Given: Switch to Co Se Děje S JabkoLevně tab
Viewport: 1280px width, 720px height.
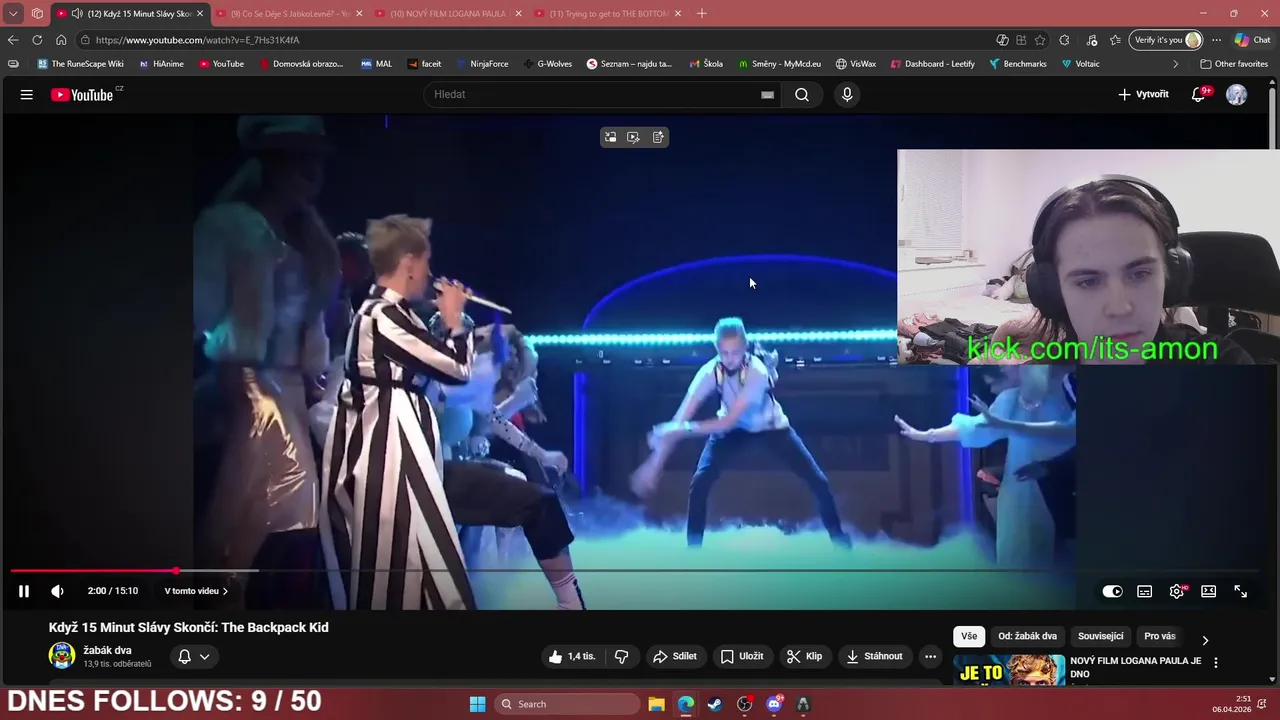Looking at the screenshot, I should click(x=290, y=14).
